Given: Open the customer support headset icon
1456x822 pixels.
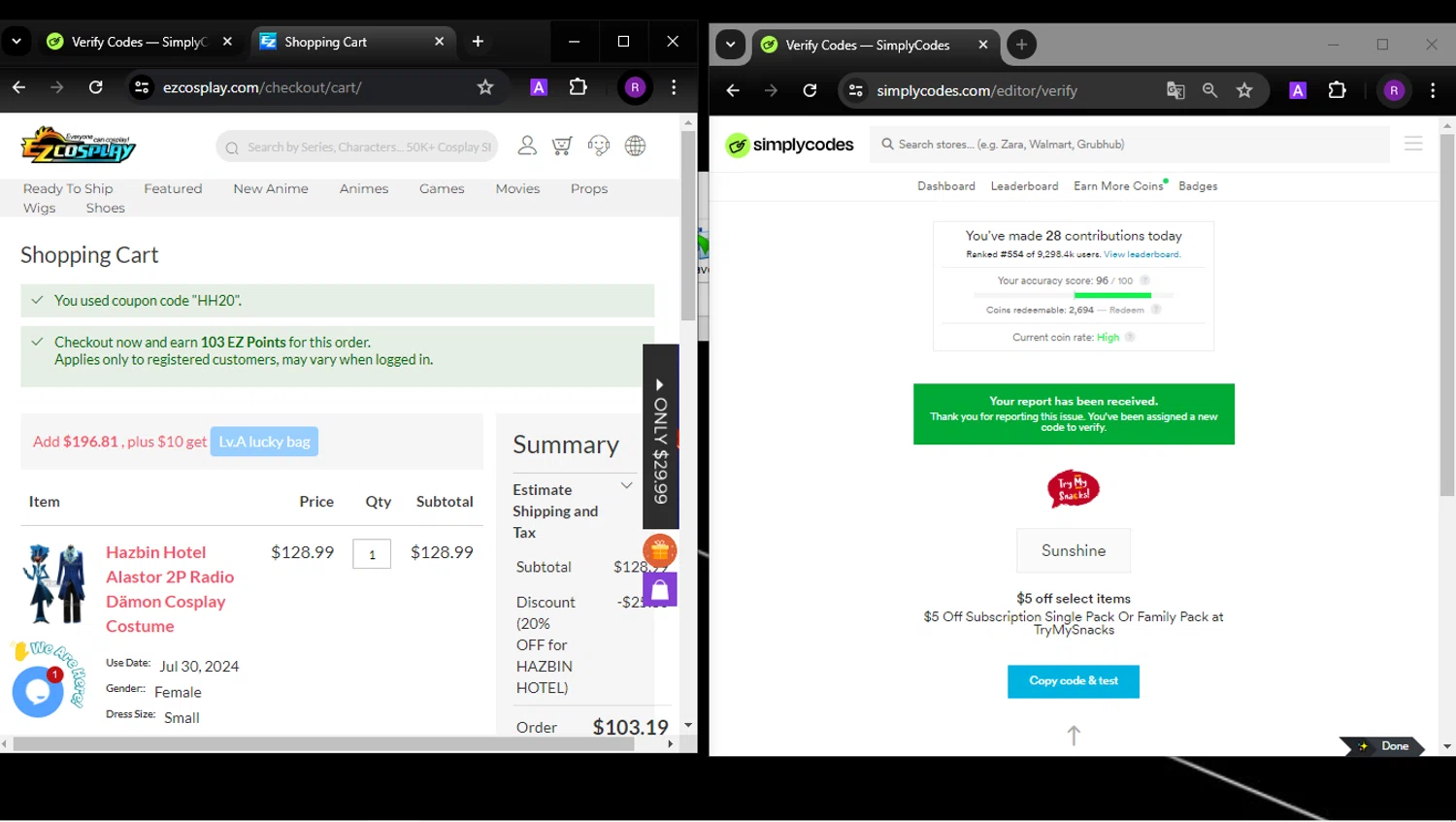Looking at the screenshot, I should (x=599, y=146).
